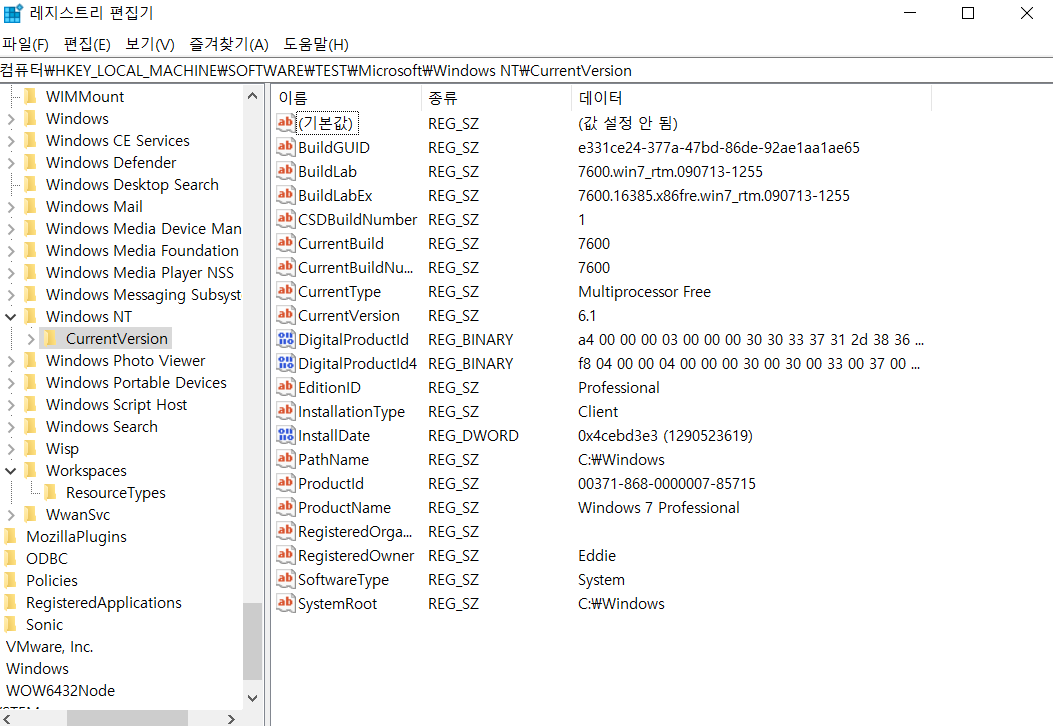This screenshot has height=726, width=1053.
Task: Expand the Windows Search key
Action: pos(11,427)
